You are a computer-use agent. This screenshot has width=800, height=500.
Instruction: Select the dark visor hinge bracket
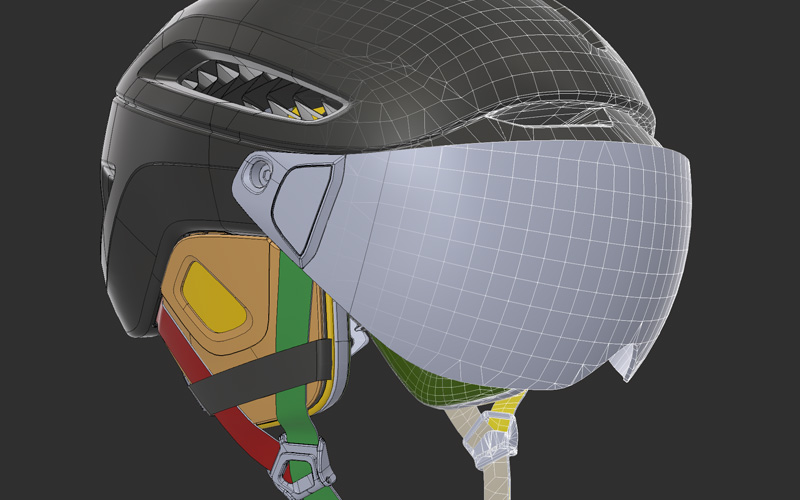pos(304,200)
